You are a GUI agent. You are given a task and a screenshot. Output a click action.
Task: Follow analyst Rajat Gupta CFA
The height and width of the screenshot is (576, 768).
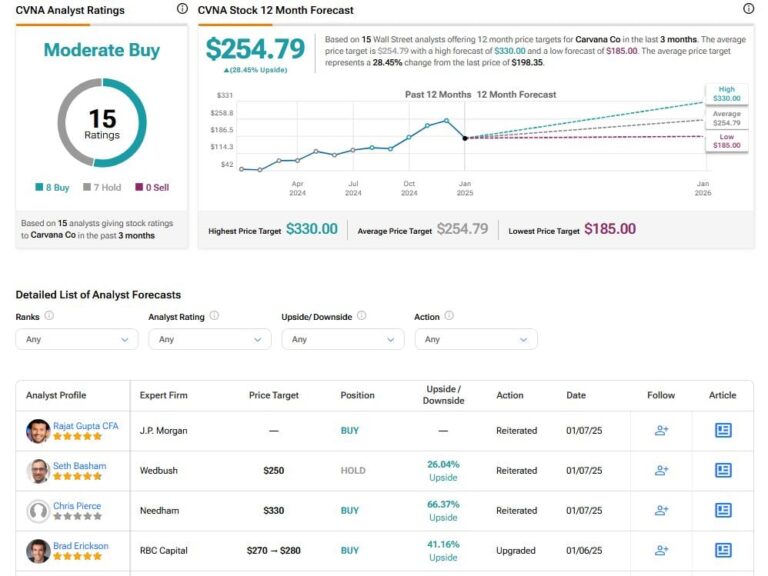point(661,431)
